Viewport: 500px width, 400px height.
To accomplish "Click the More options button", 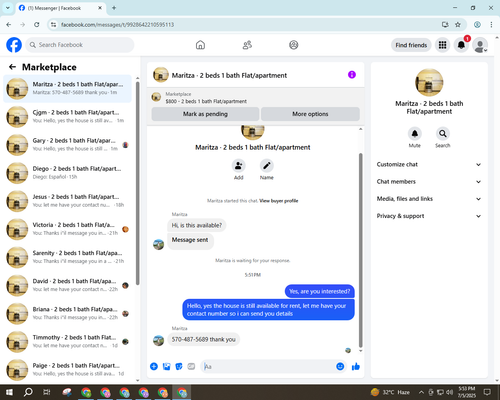I will pos(310,114).
